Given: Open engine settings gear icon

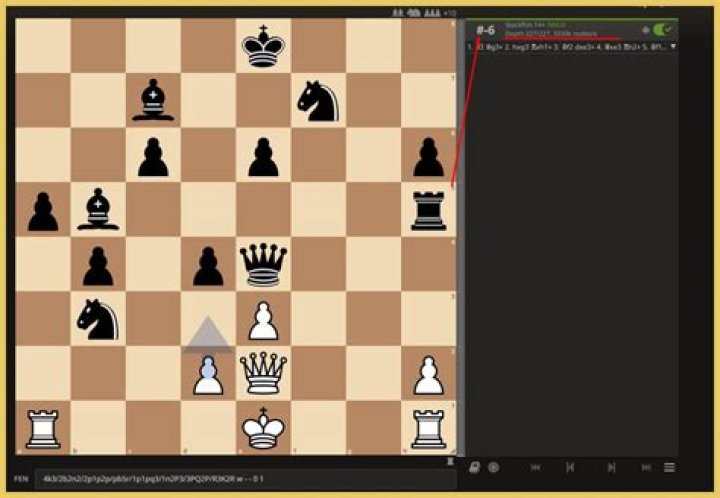Looking at the screenshot, I should tap(646, 30).
